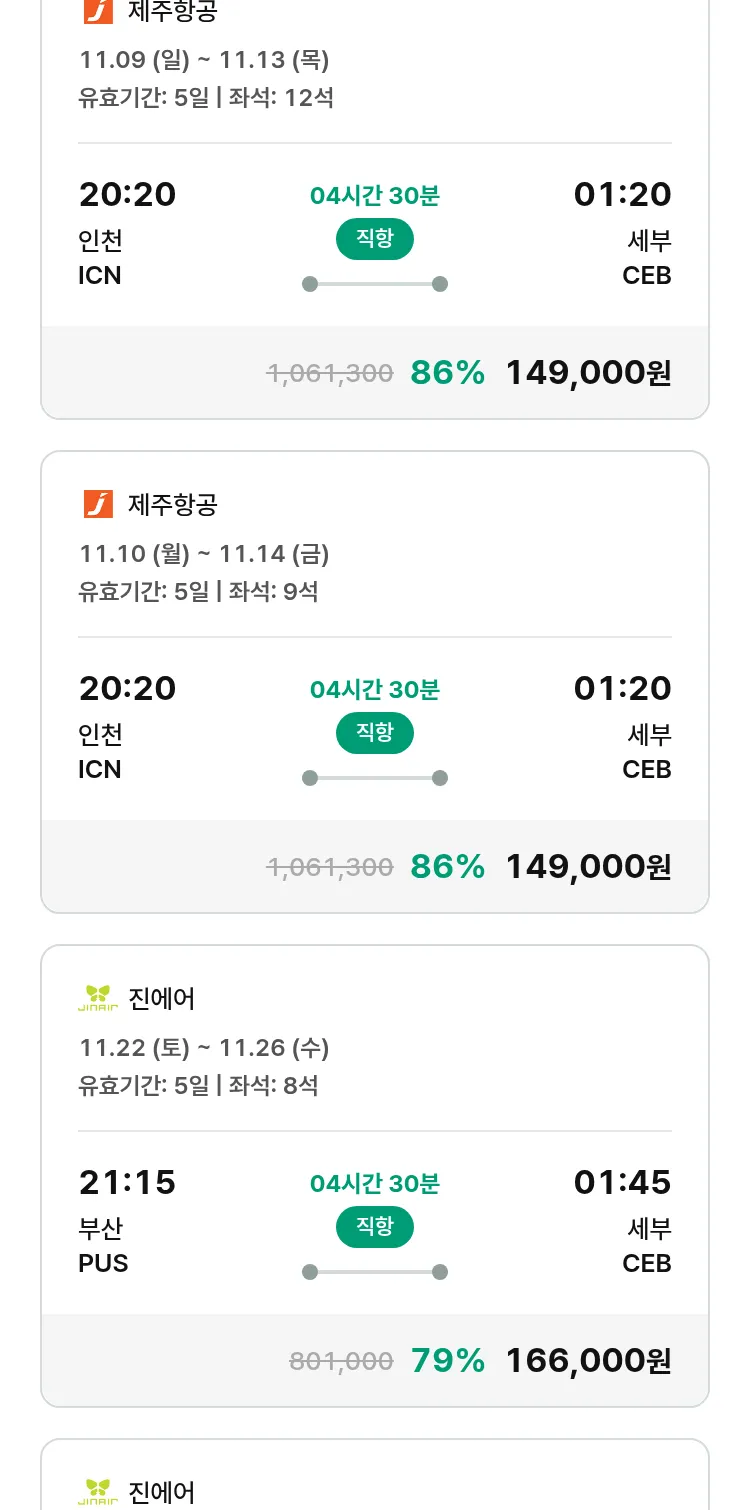Click 직항 badge on the 11.10 flight
This screenshot has height=1510, width=750.
(374, 733)
